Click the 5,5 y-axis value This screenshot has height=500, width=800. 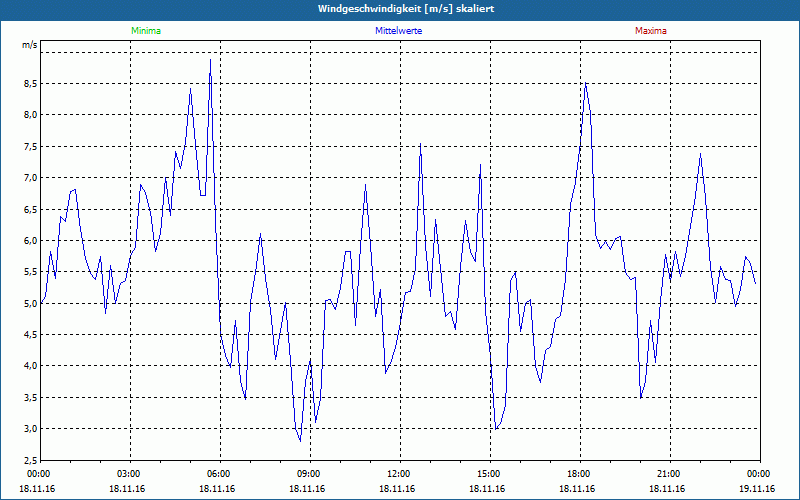[31, 272]
